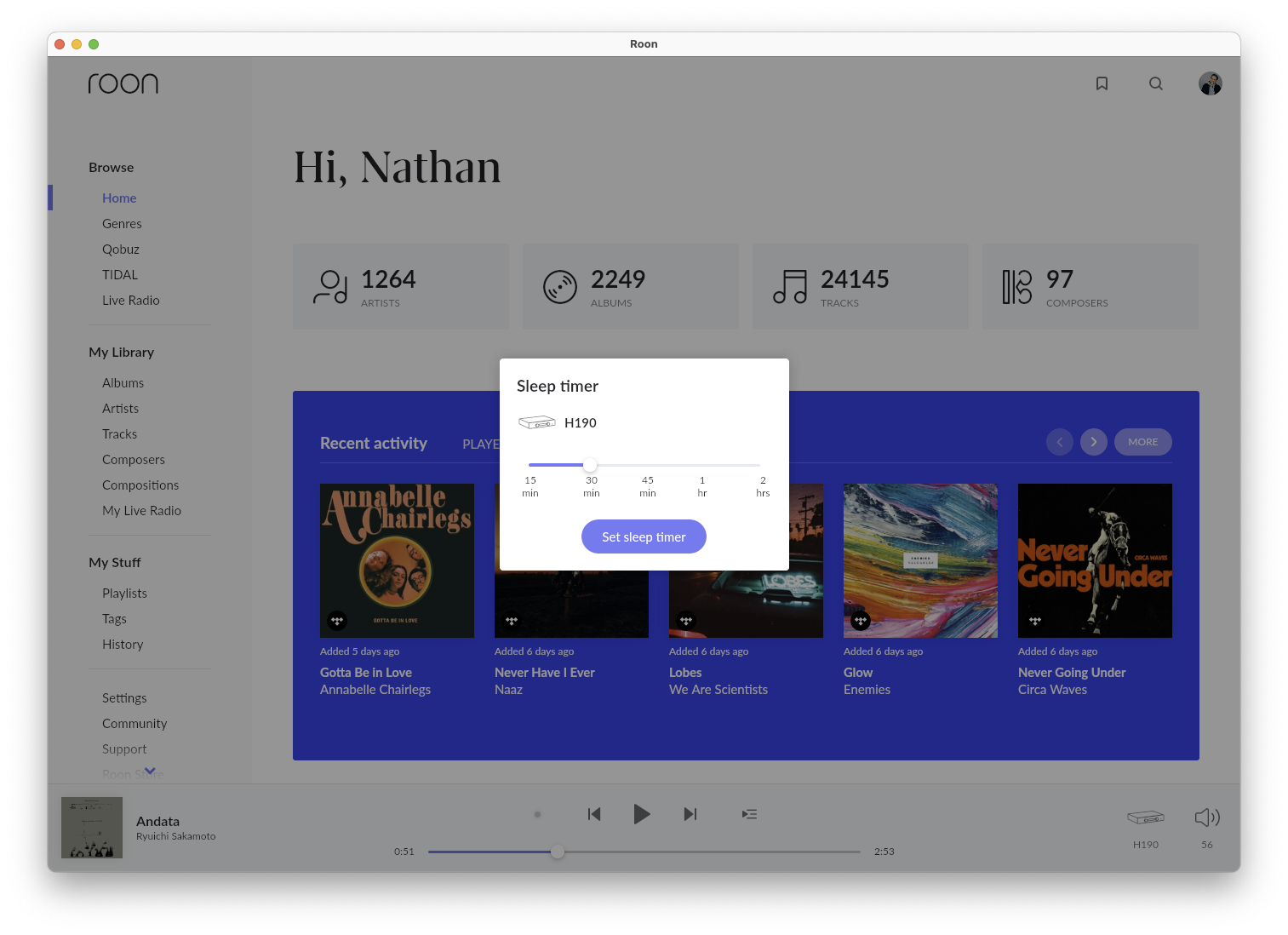Open Qobuz in the sidebar

point(121,249)
